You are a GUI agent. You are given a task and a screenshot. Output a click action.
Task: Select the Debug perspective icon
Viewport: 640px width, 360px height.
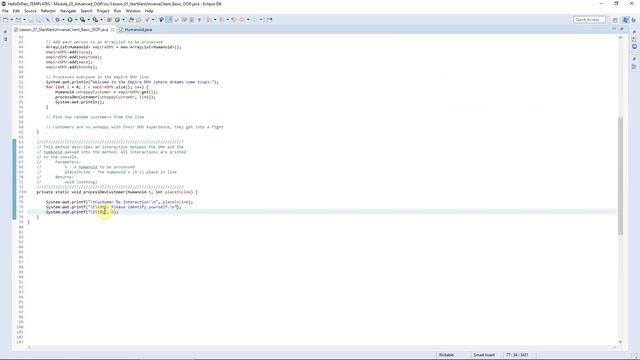click(633, 20)
